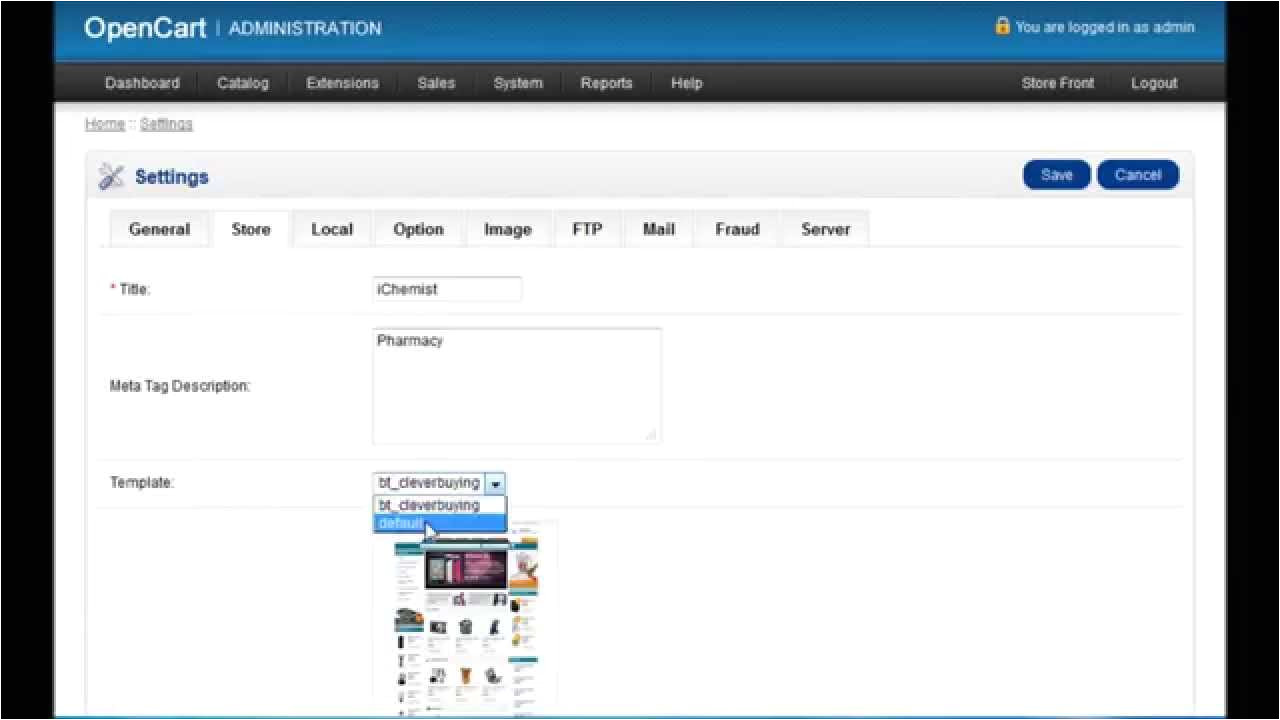
Task: Open the Dashboard menu
Action: [x=142, y=83]
